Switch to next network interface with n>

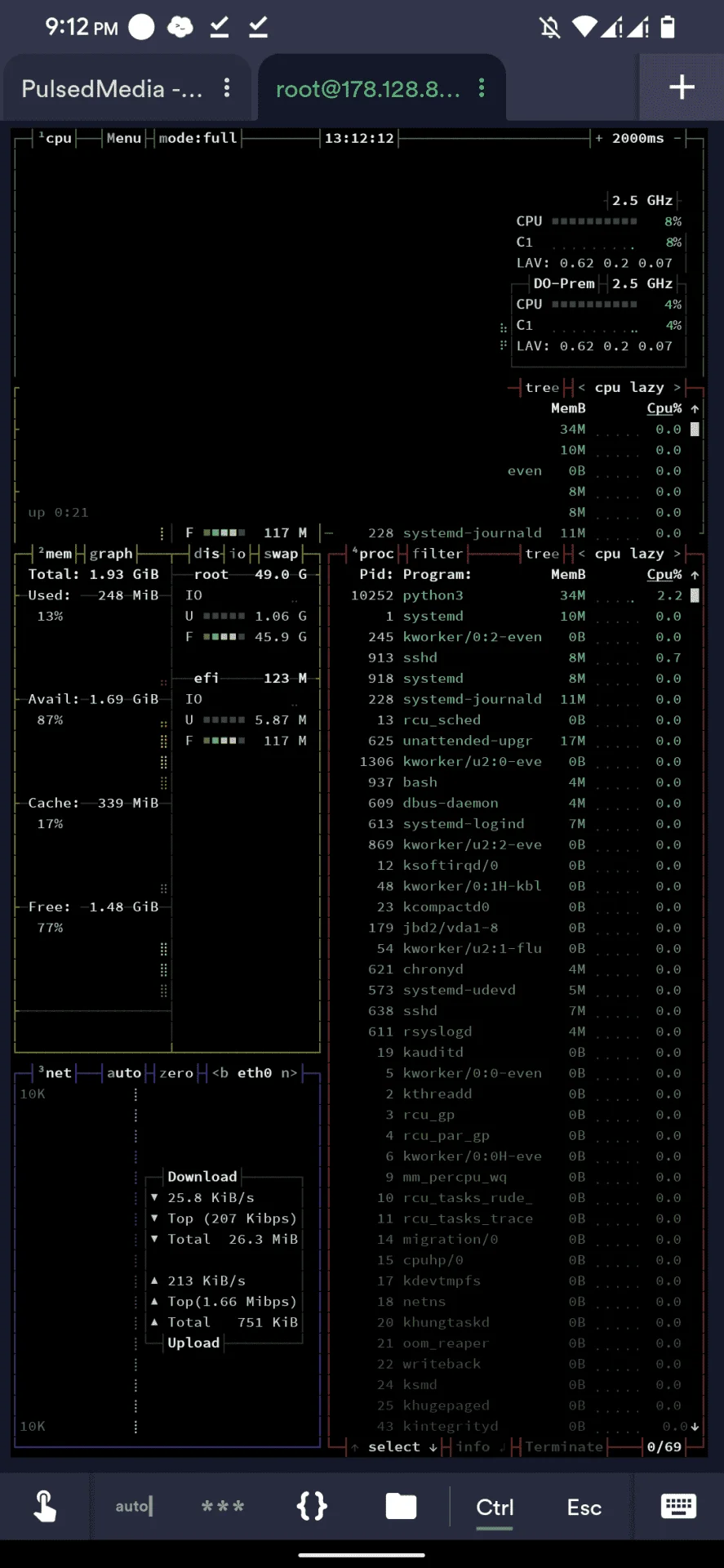point(289,1073)
